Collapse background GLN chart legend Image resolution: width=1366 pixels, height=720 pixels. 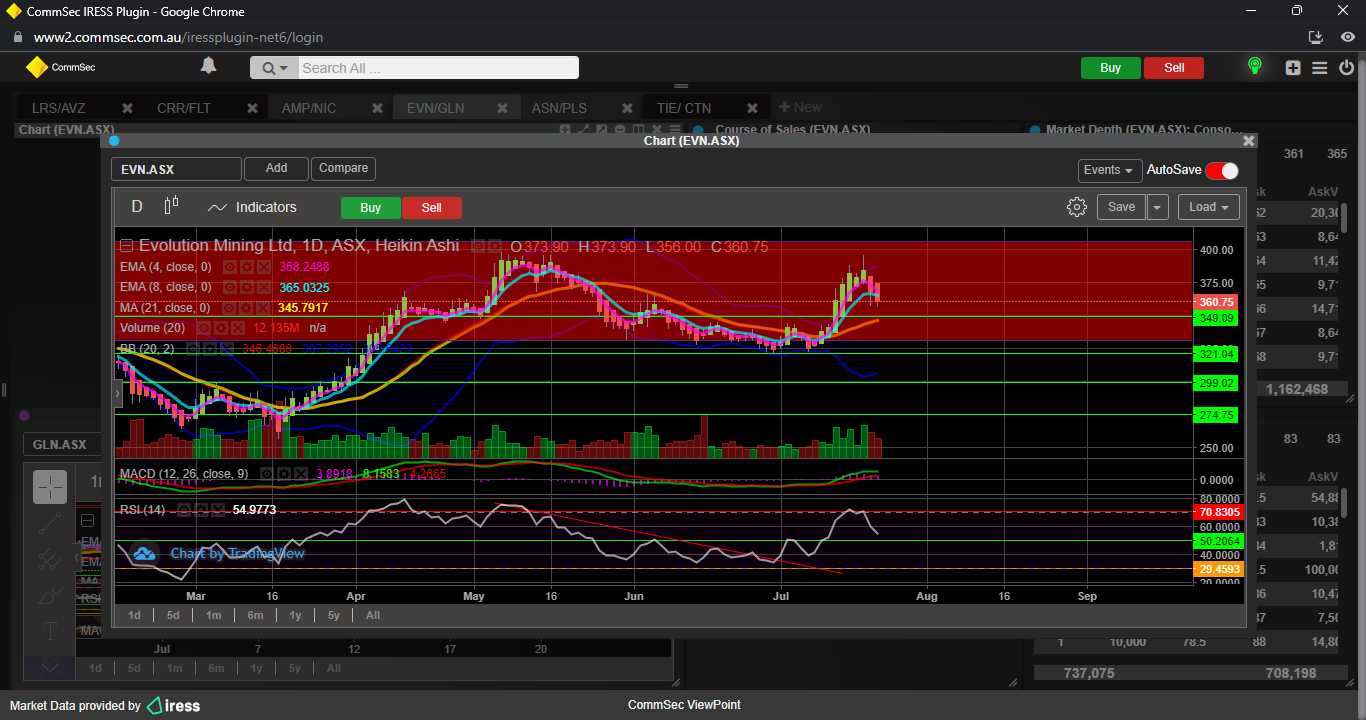click(87, 521)
